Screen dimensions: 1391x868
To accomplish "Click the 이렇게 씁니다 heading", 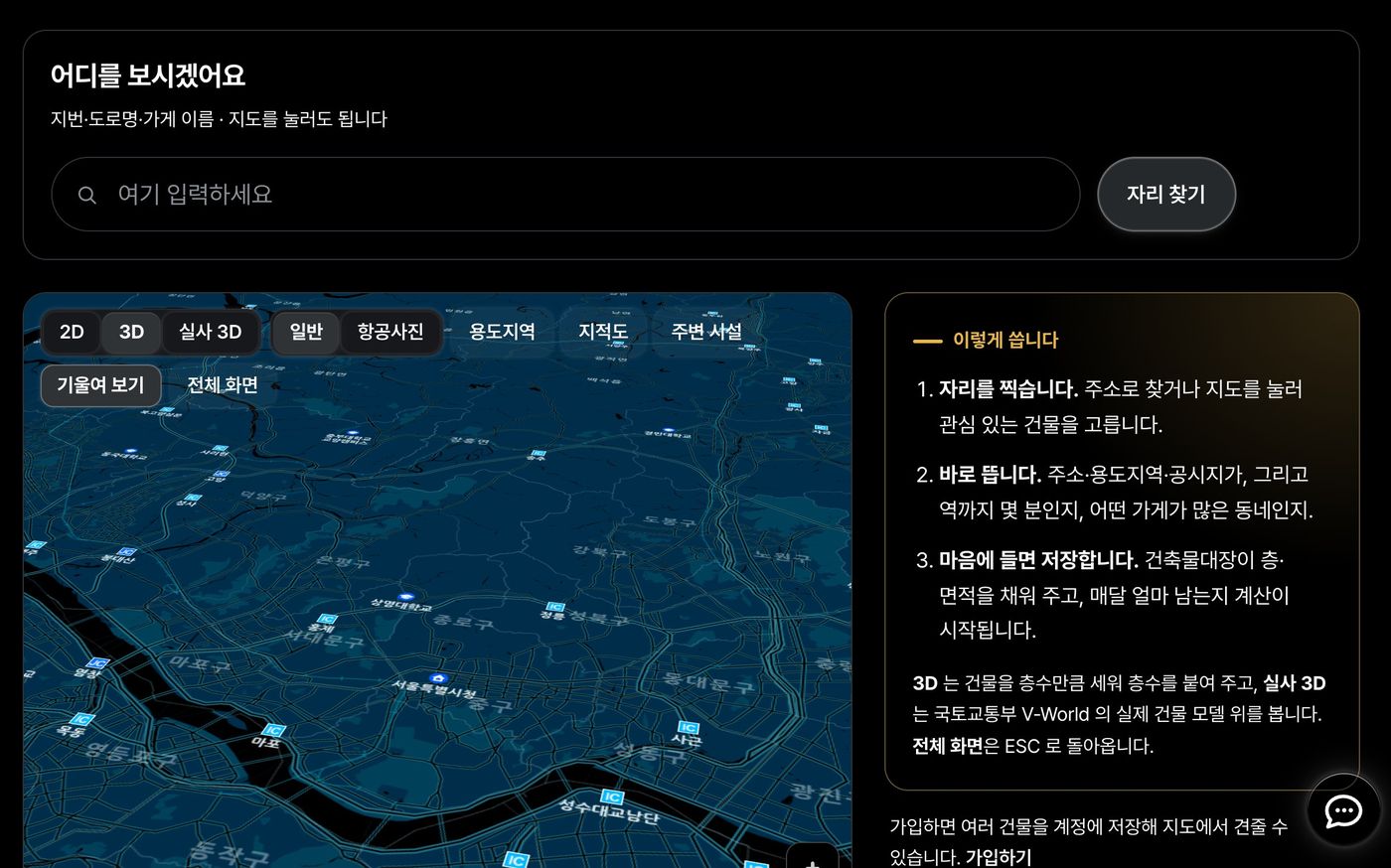I will point(1005,340).
